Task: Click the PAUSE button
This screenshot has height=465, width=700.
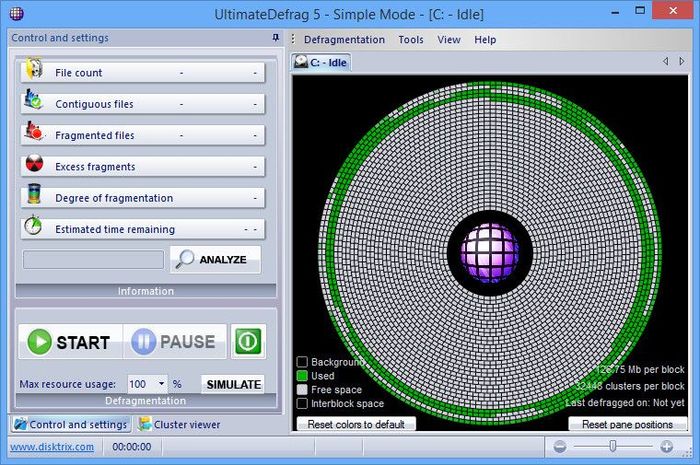Action: tap(175, 342)
